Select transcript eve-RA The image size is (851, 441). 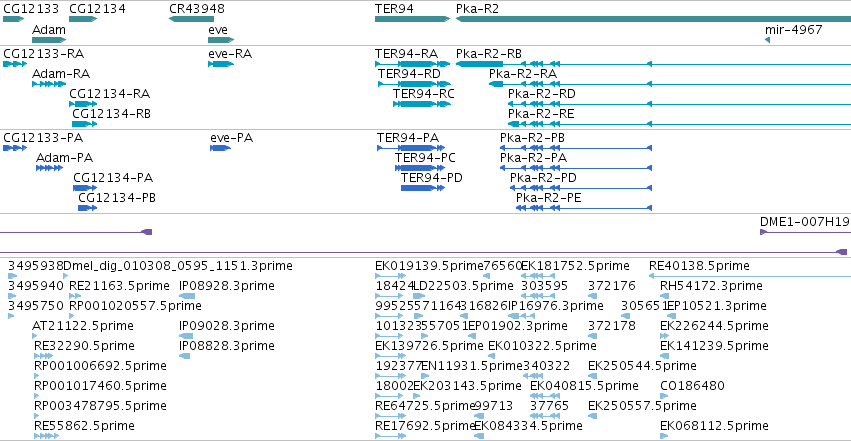click(230, 54)
